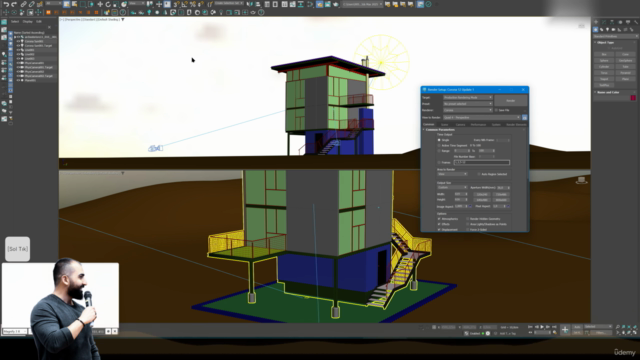
Task: Activate the Select and Rotate tool
Action: pyautogui.click(x=108, y=4)
